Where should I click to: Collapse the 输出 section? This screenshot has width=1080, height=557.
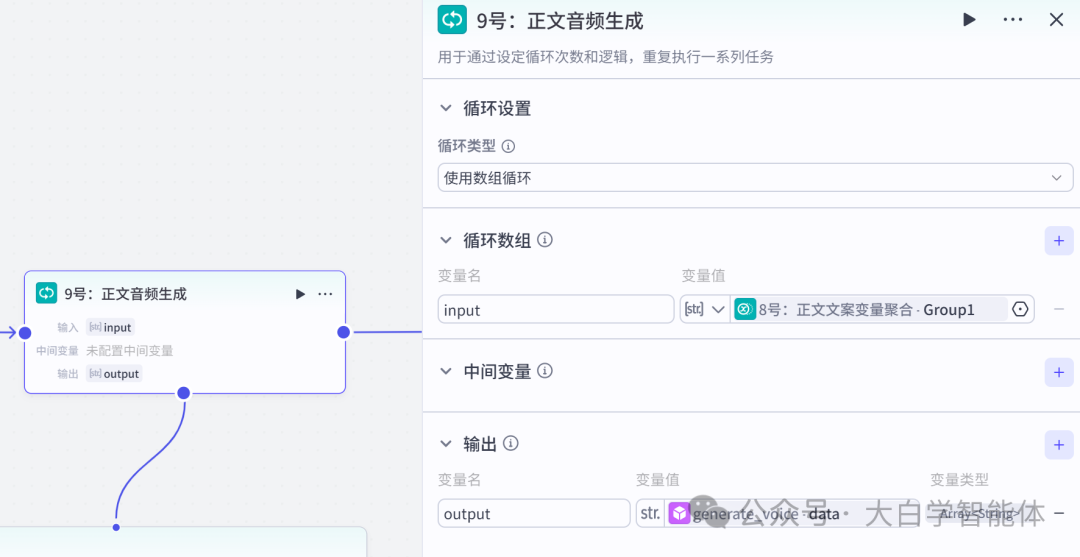pyautogui.click(x=446, y=444)
